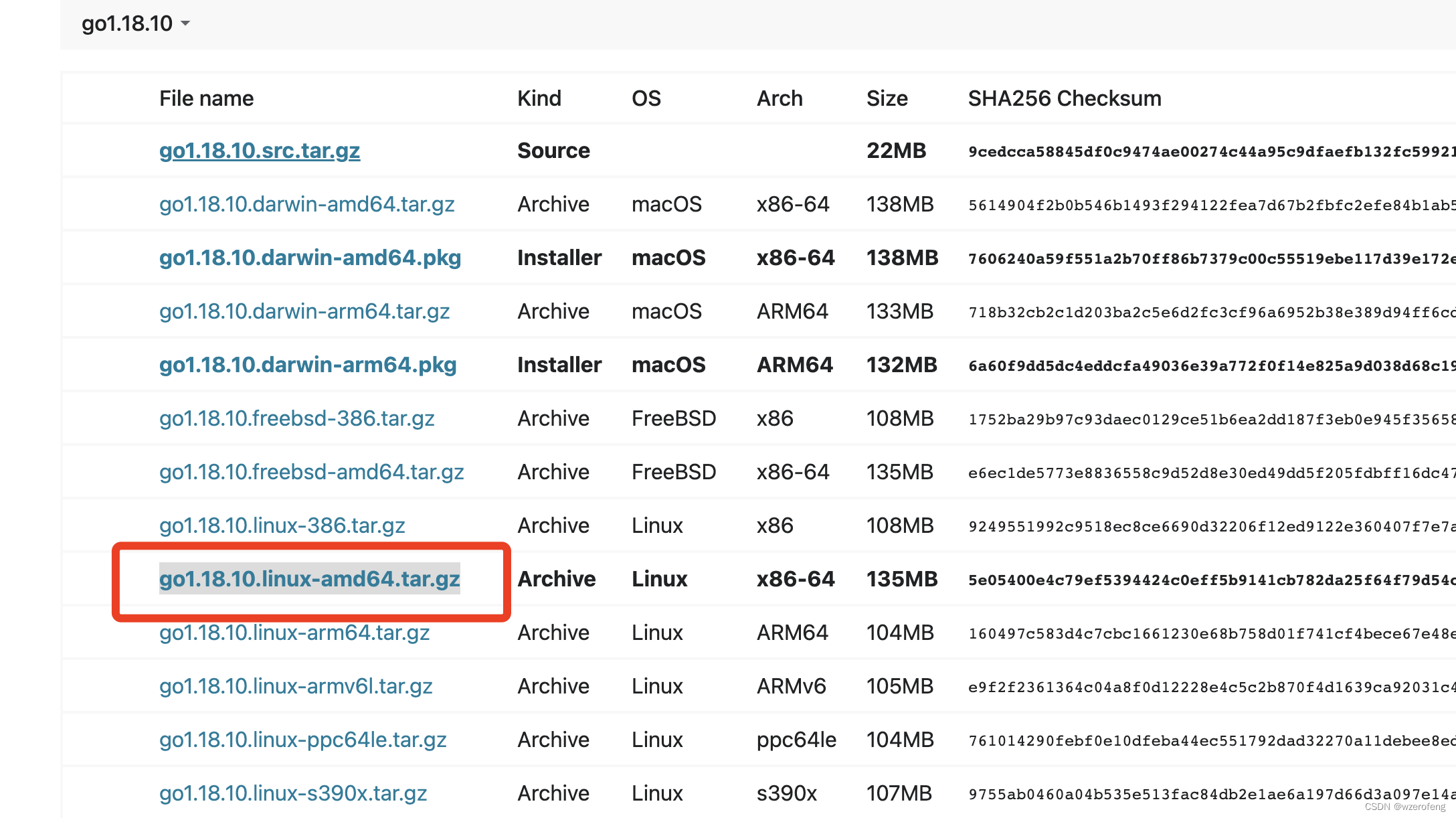Select checksum starting with 9755ab0460a0
1456x818 pixels.
[1212, 794]
